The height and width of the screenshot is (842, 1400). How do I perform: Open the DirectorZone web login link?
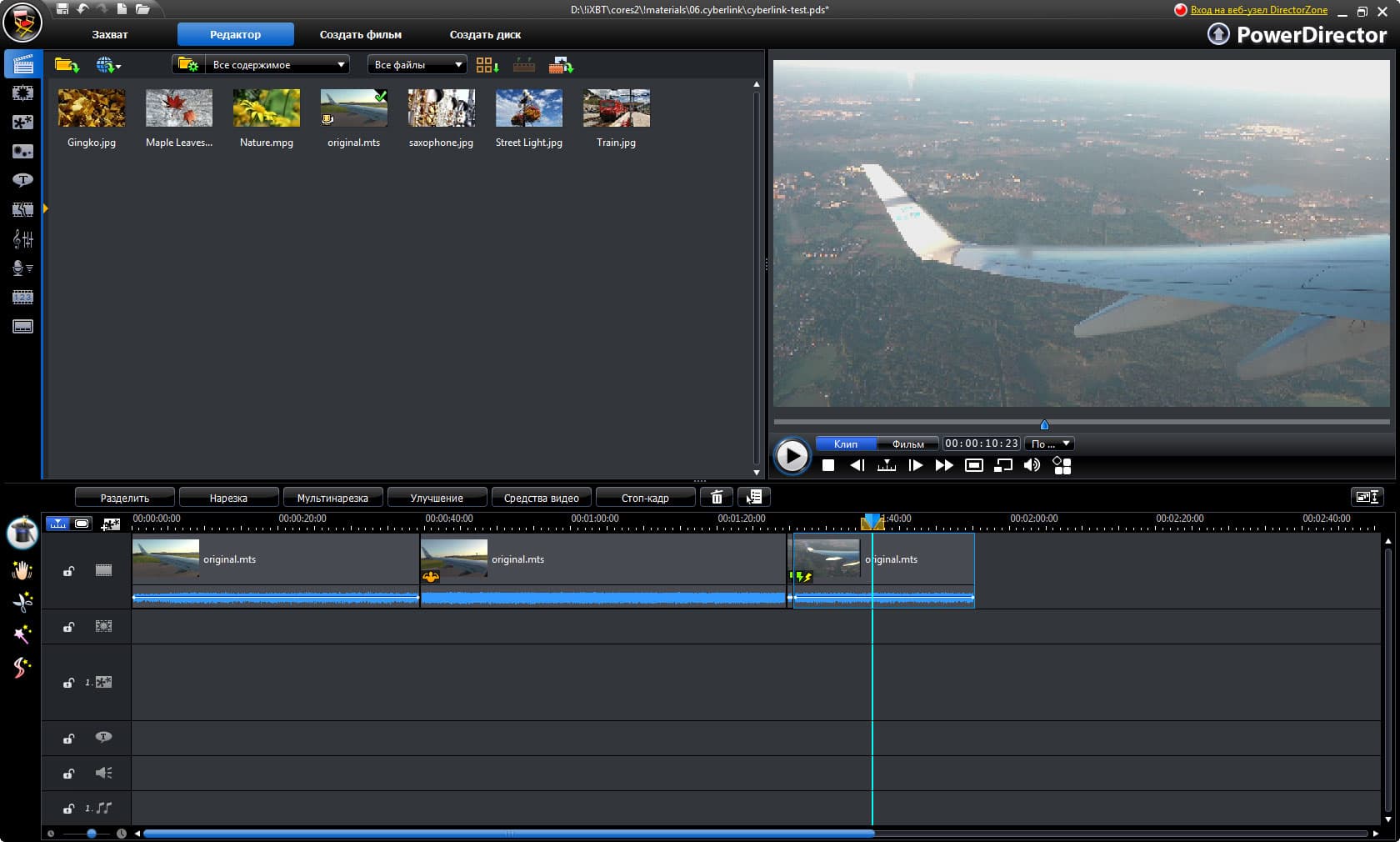(x=1258, y=10)
